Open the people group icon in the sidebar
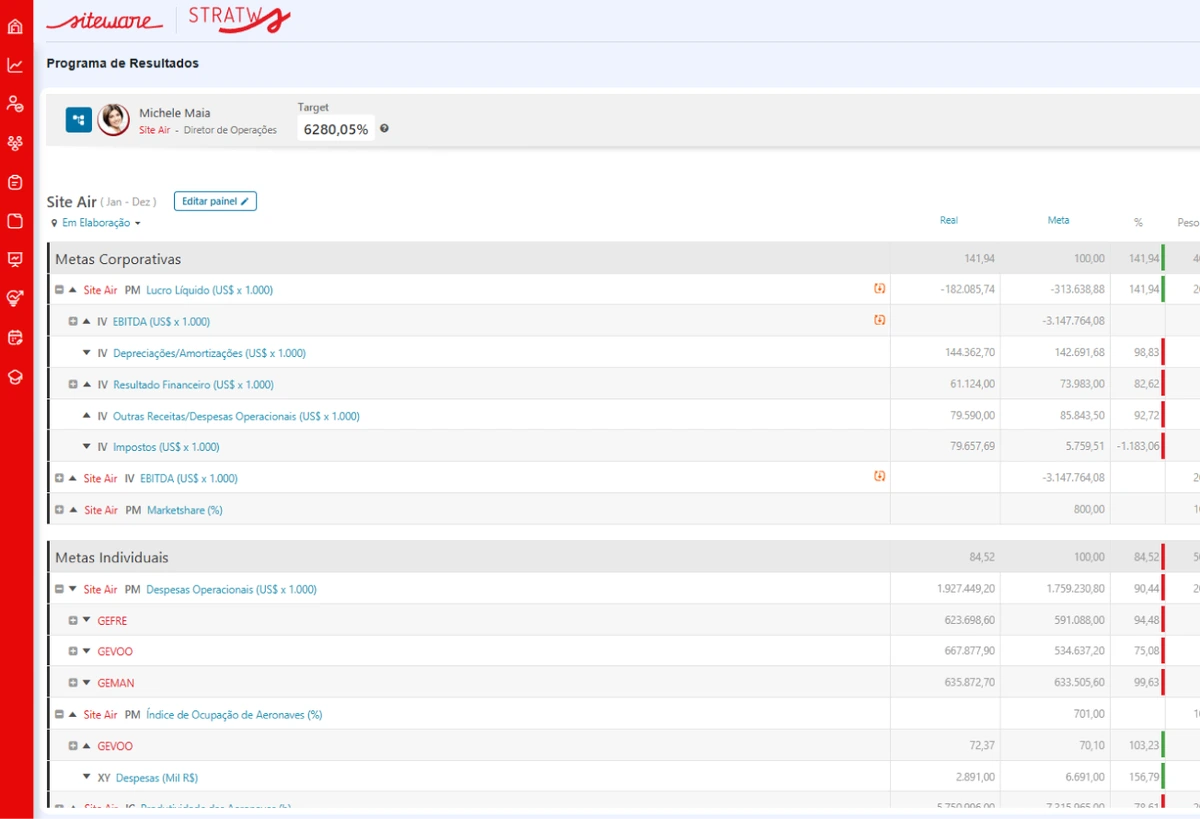The image size is (1200, 819). pos(15,143)
